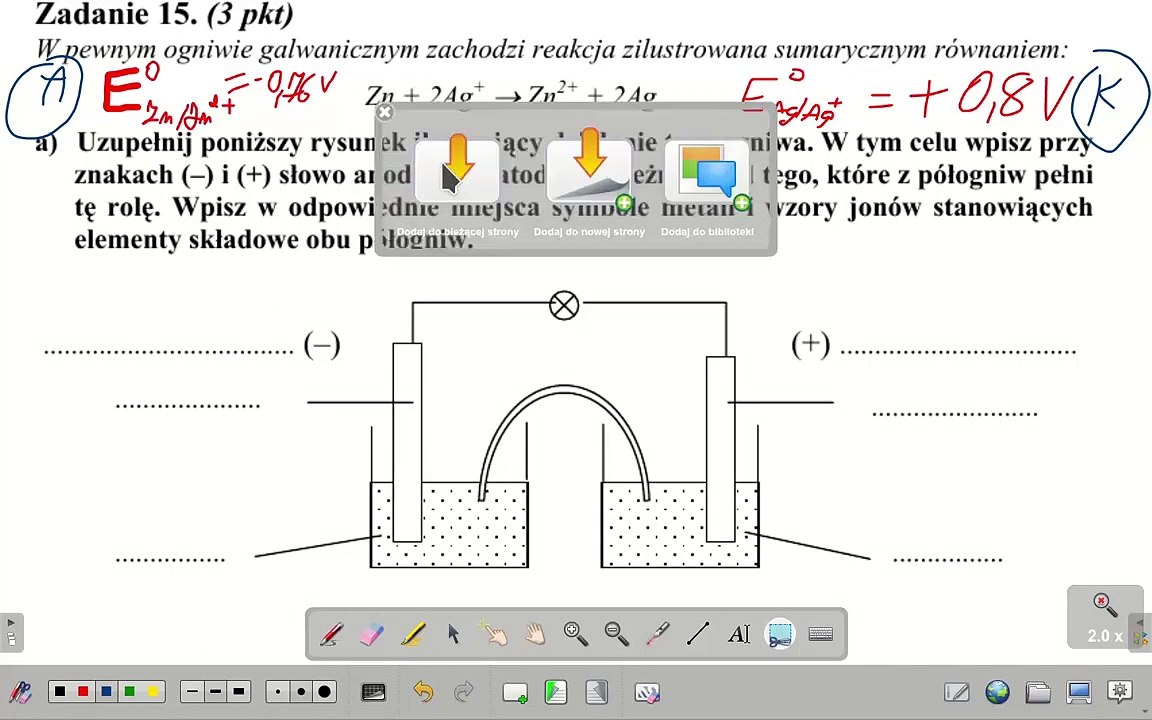Pick the blue pen color
The width and height of the screenshot is (1152, 720).
pos(107,691)
